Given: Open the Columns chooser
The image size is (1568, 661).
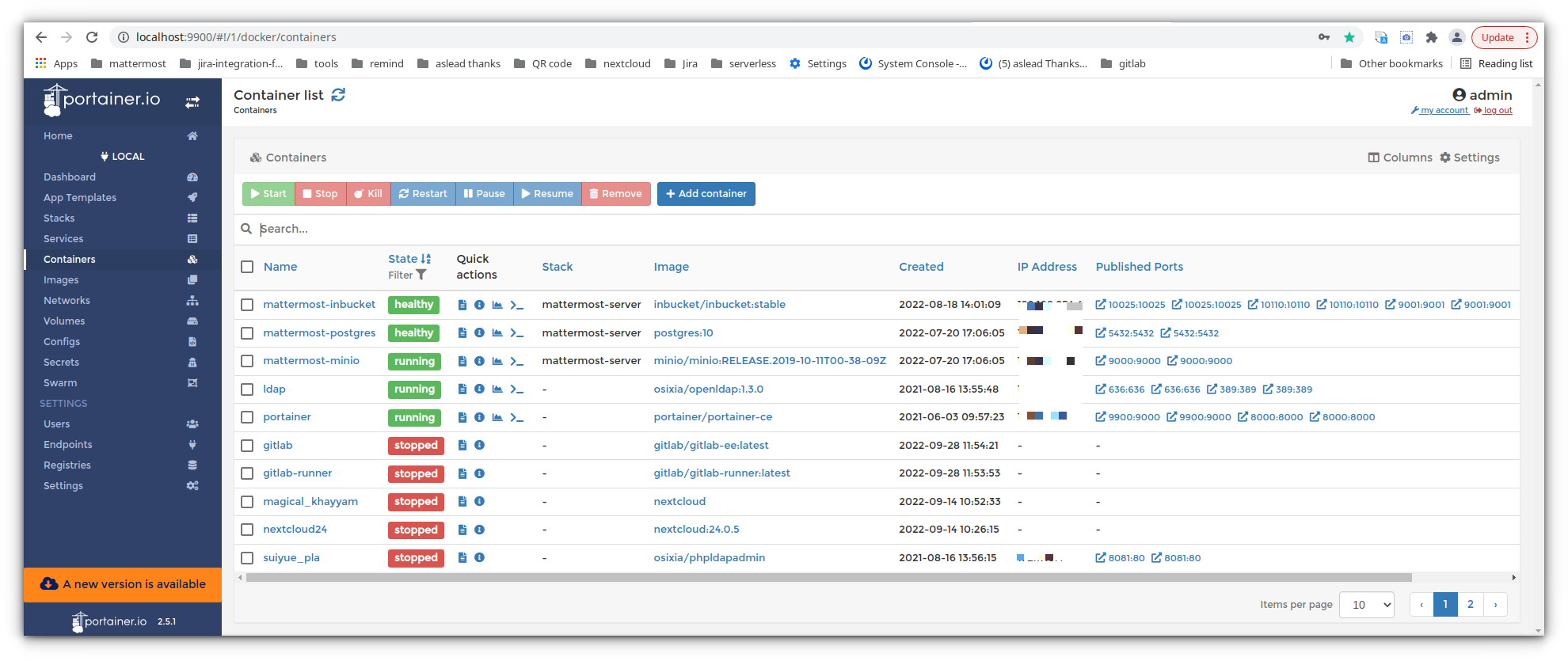Looking at the screenshot, I should coord(1400,158).
